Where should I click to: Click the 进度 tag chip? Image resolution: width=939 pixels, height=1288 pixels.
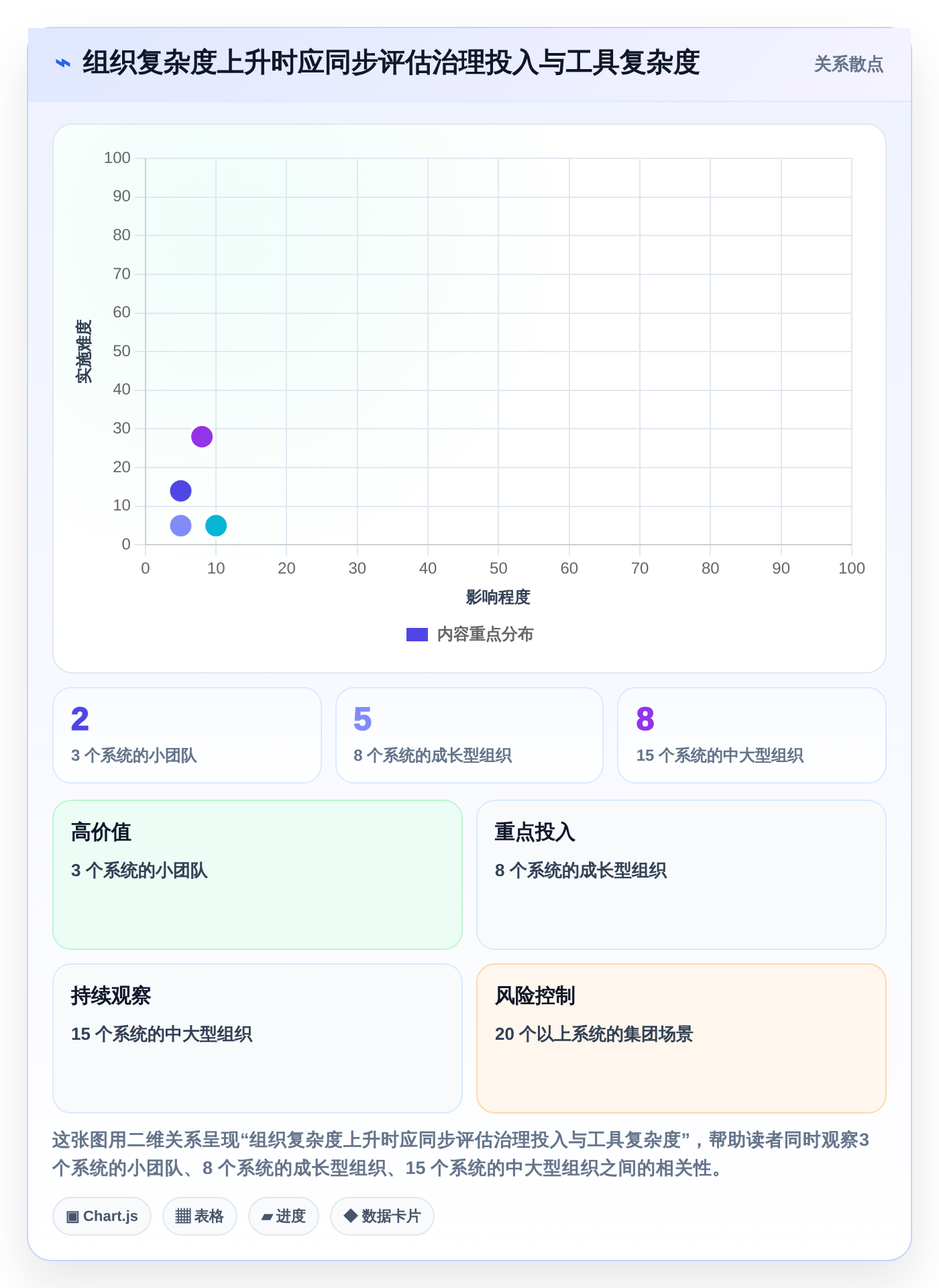pos(284,1216)
